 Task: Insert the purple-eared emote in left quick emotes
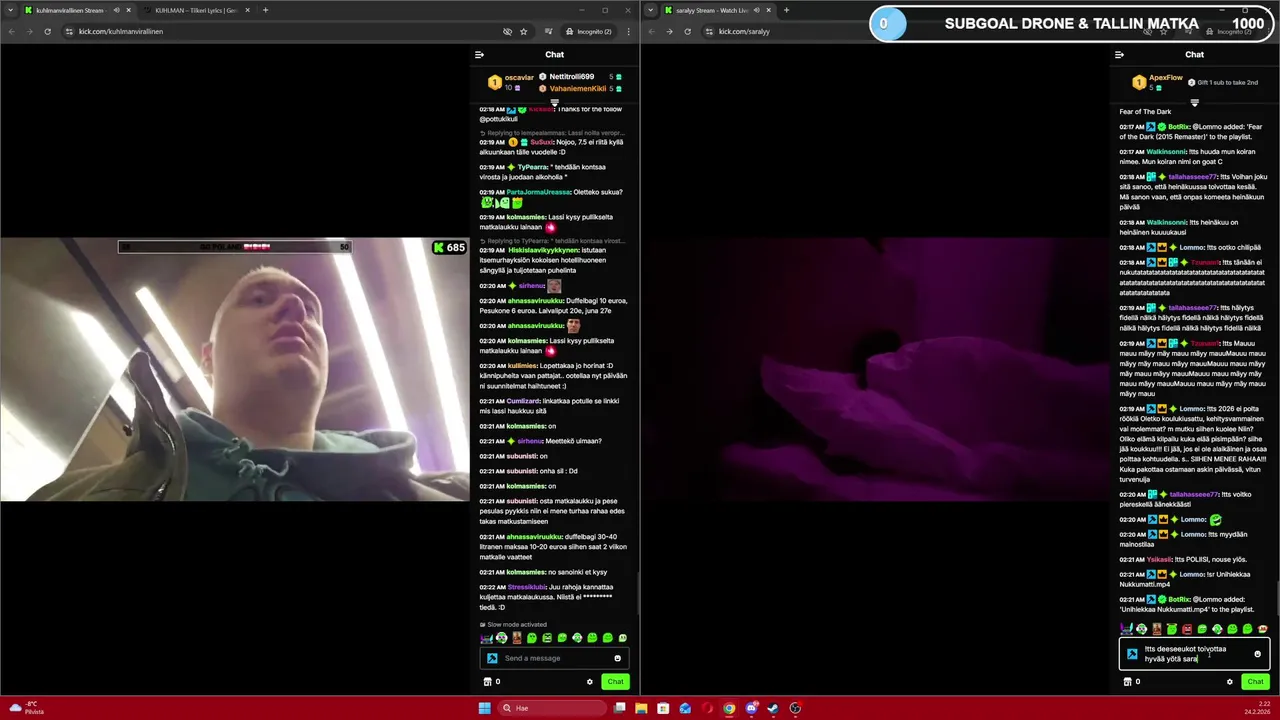[486, 638]
